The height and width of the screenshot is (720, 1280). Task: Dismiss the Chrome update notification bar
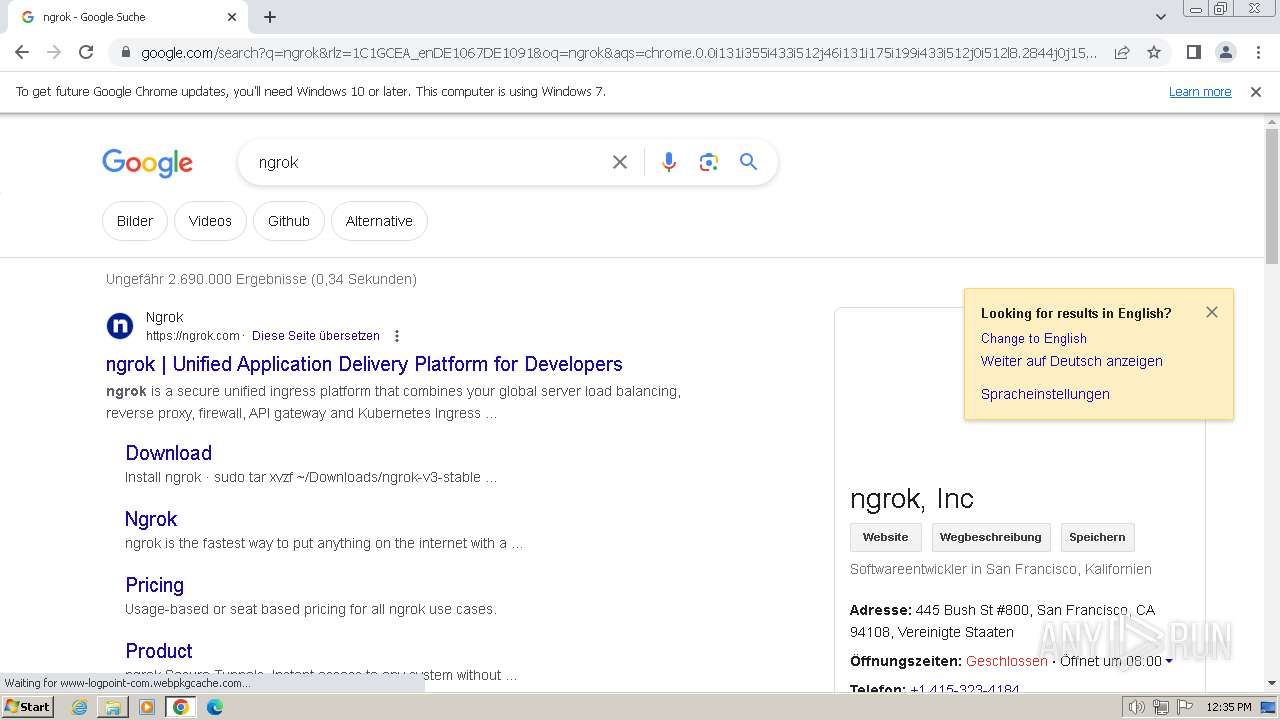(1256, 92)
